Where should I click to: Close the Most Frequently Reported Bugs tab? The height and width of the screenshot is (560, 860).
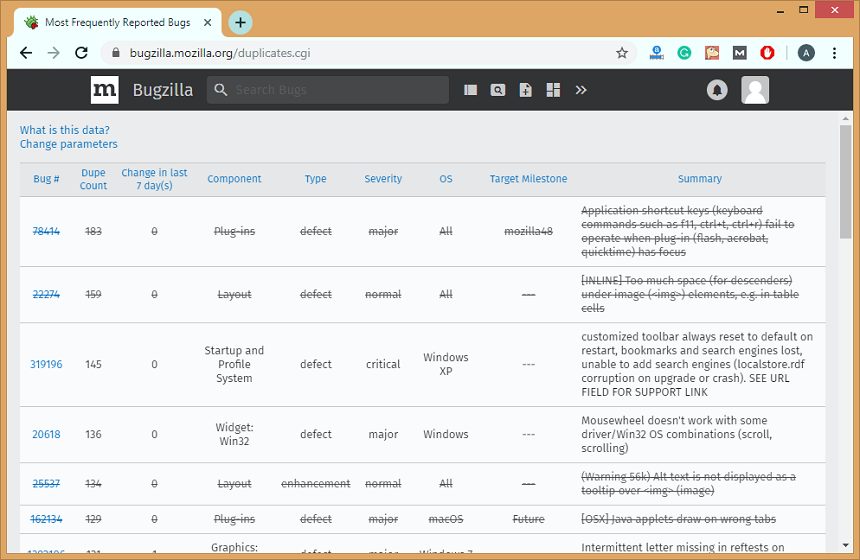[x=207, y=22]
